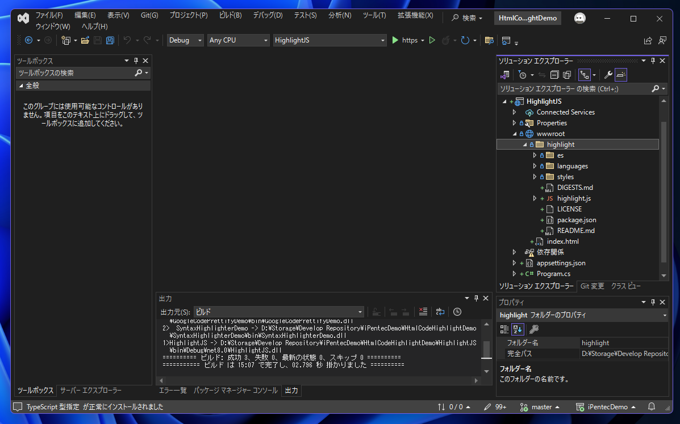
Task: Expand the languages folder node
Action: click(535, 166)
